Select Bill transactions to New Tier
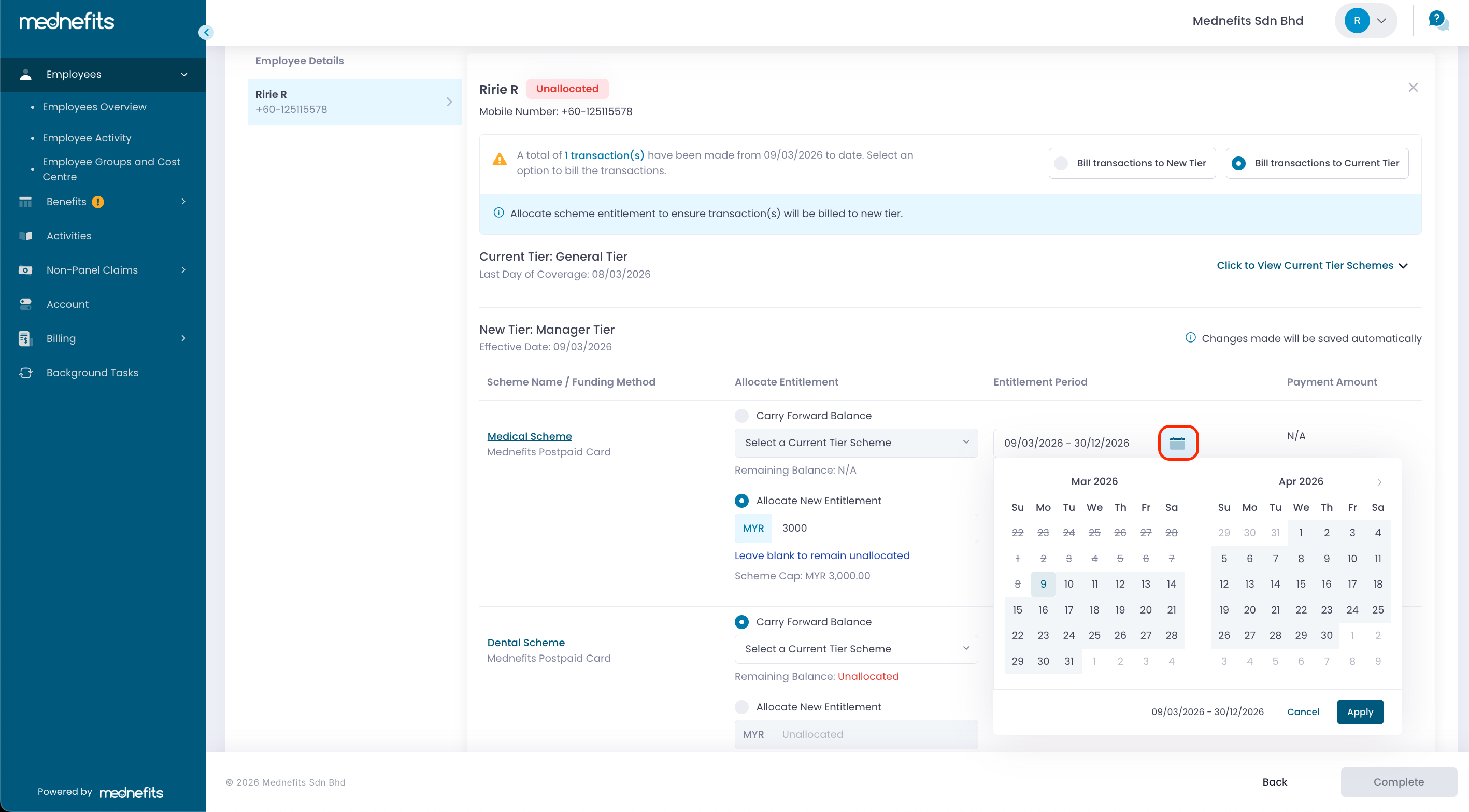 click(1061, 163)
